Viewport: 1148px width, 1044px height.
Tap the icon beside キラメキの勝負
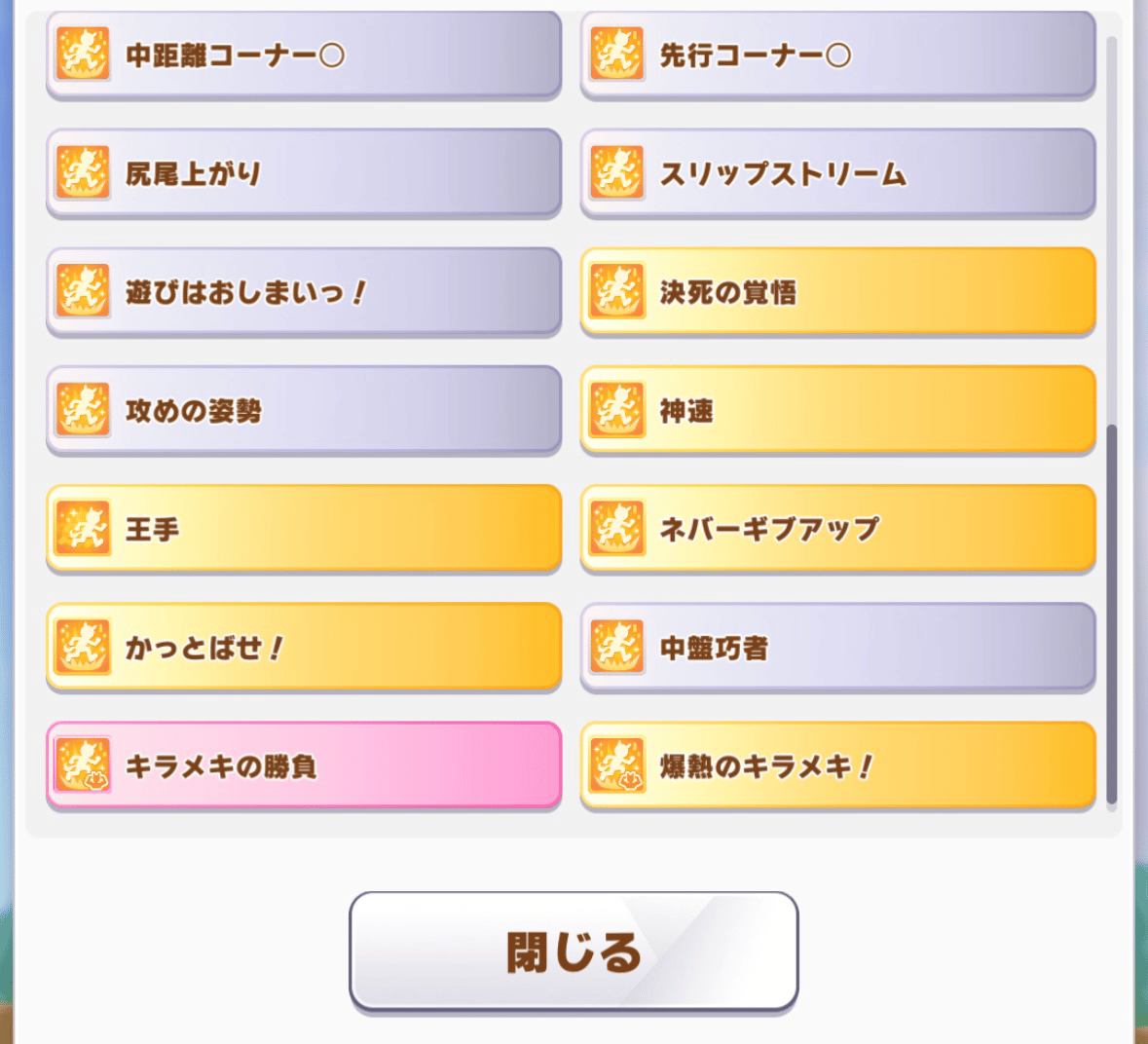[x=83, y=765]
